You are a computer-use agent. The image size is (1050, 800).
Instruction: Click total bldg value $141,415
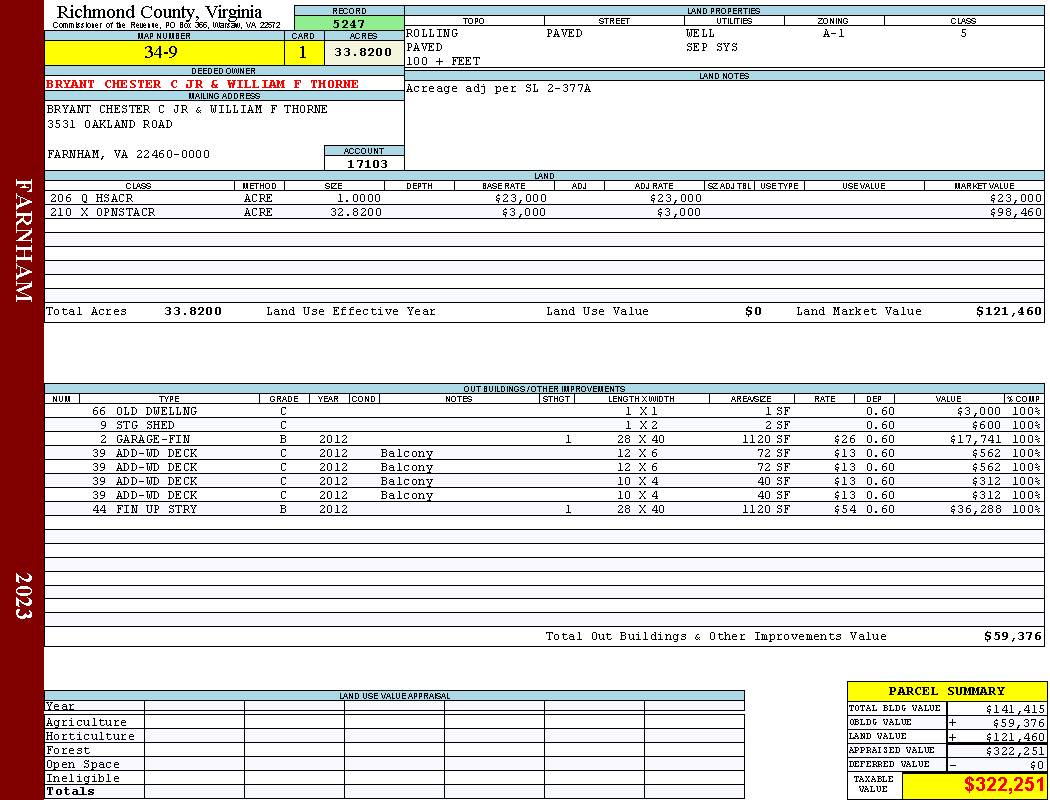pos(1015,709)
